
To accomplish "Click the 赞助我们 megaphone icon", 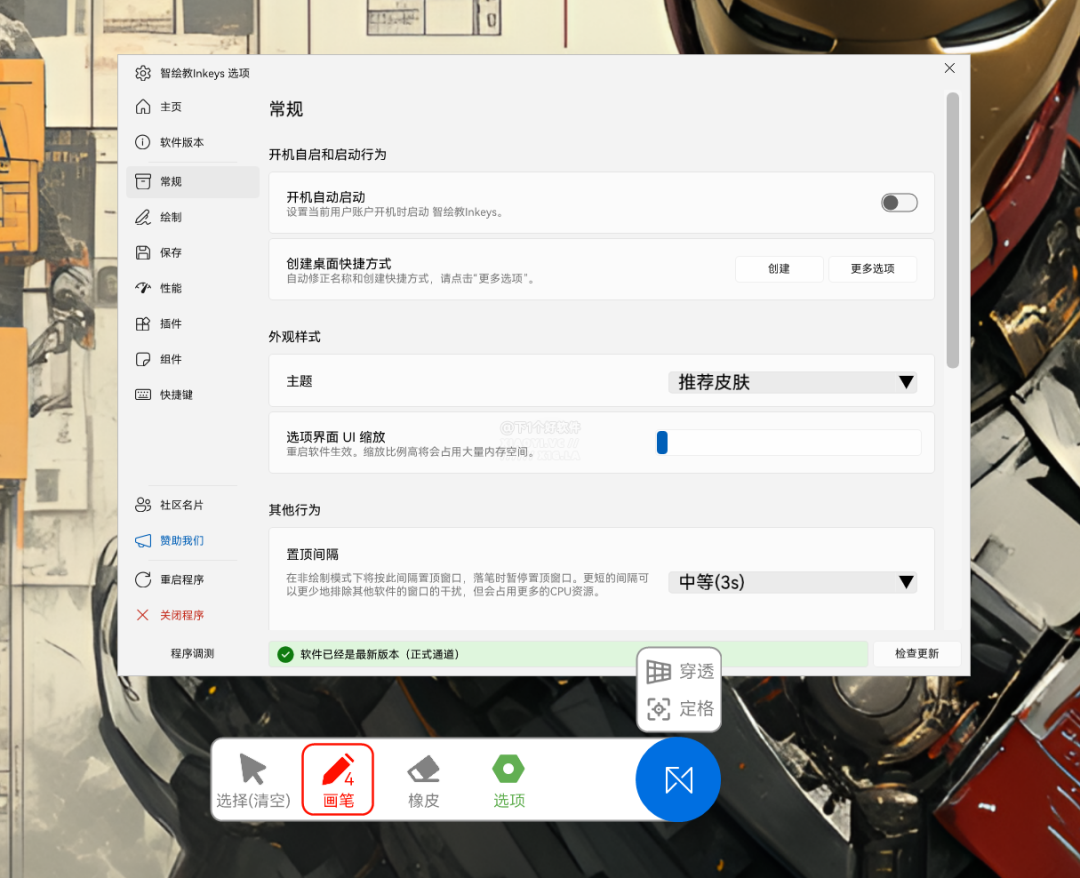I will 143,541.
